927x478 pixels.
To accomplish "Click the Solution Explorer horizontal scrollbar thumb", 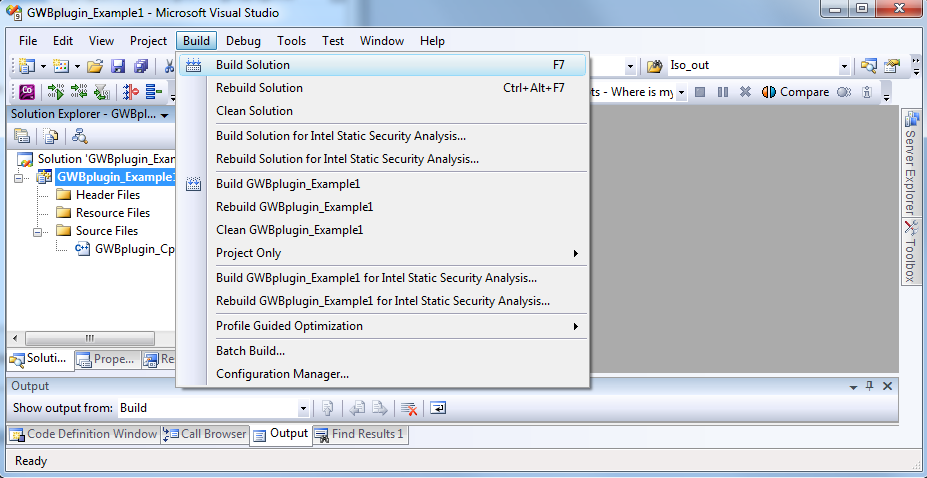I will (90, 339).
